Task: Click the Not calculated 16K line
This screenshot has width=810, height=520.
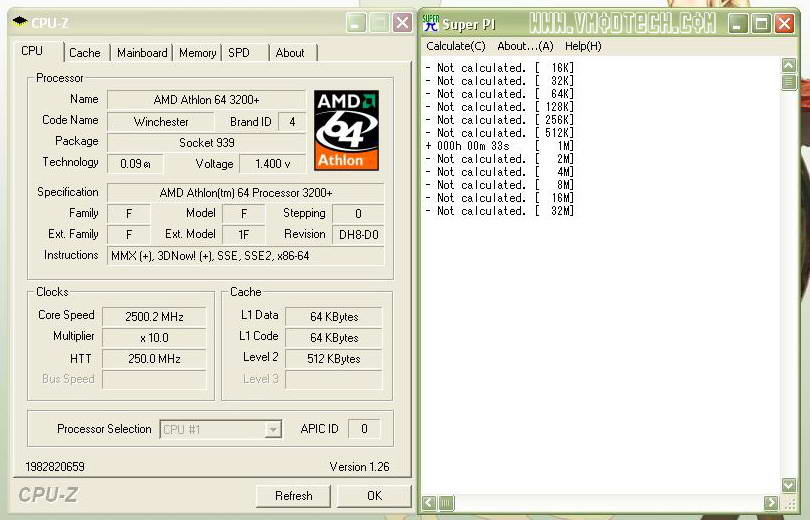Action: tap(500, 68)
